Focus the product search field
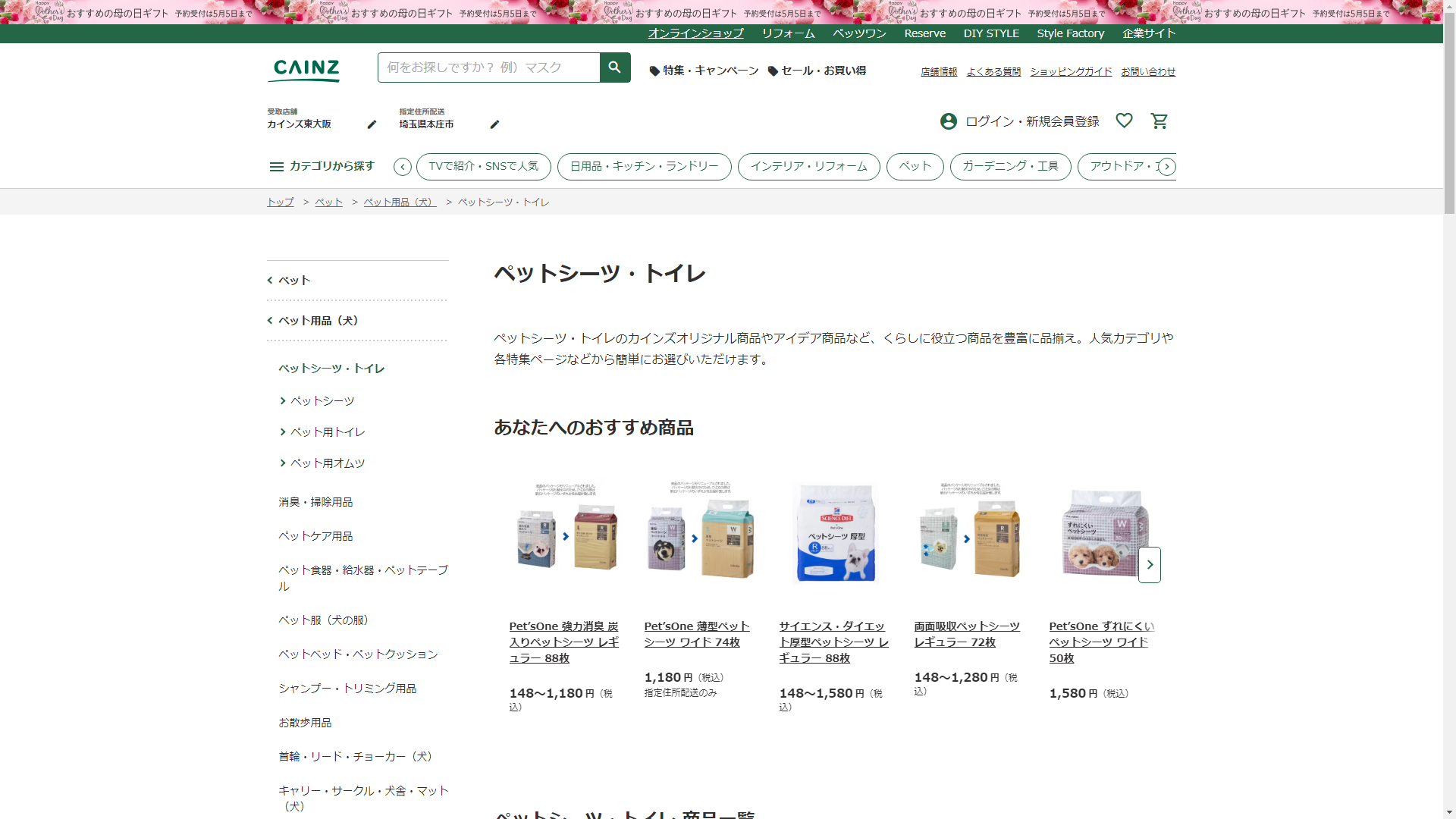The image size is (1456, 819). point(489,67)
